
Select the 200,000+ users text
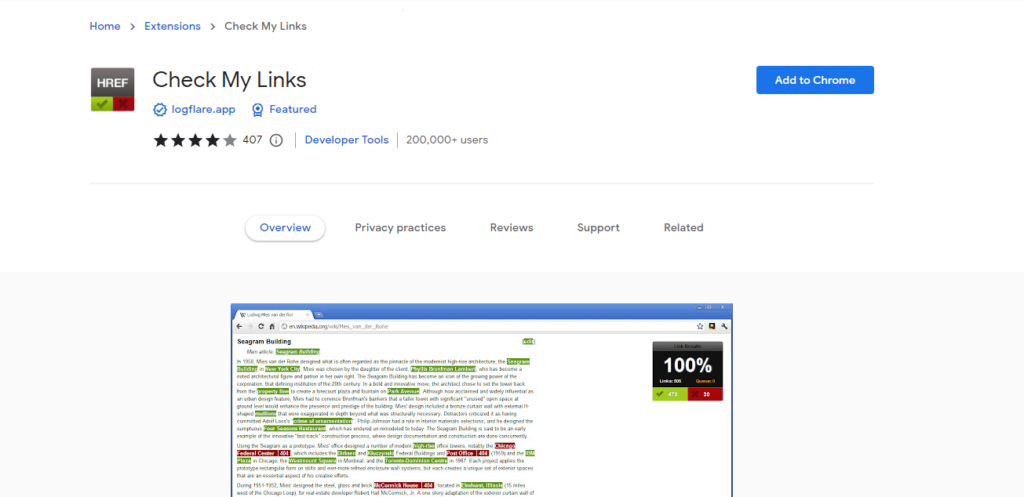coord(447,140)
